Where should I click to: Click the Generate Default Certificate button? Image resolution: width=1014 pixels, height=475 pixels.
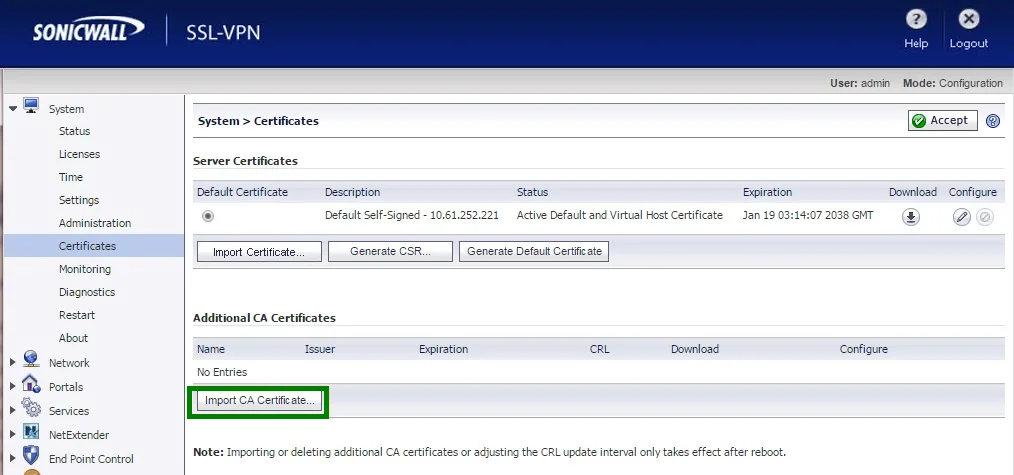click(x=534, y=252)
